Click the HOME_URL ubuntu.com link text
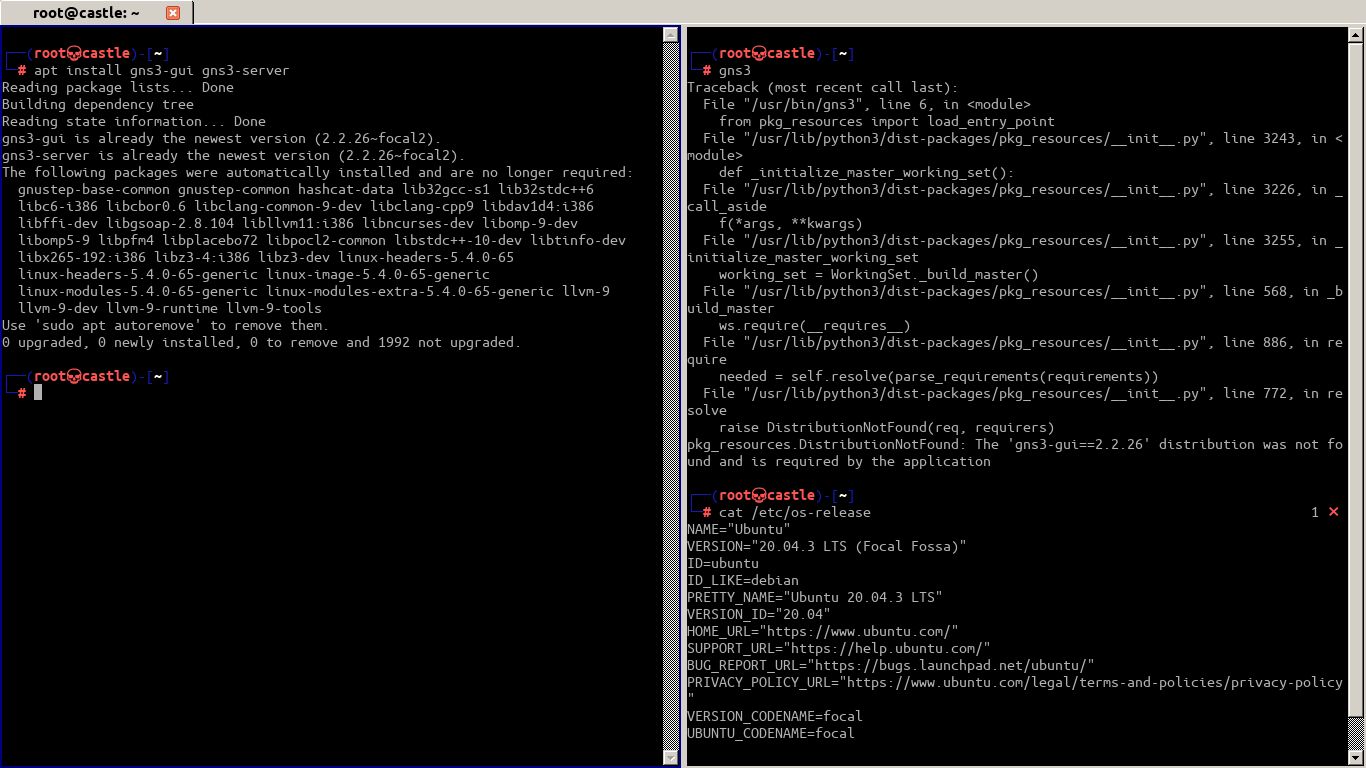This screenshot has height=768, width=1366. (861, 631)
